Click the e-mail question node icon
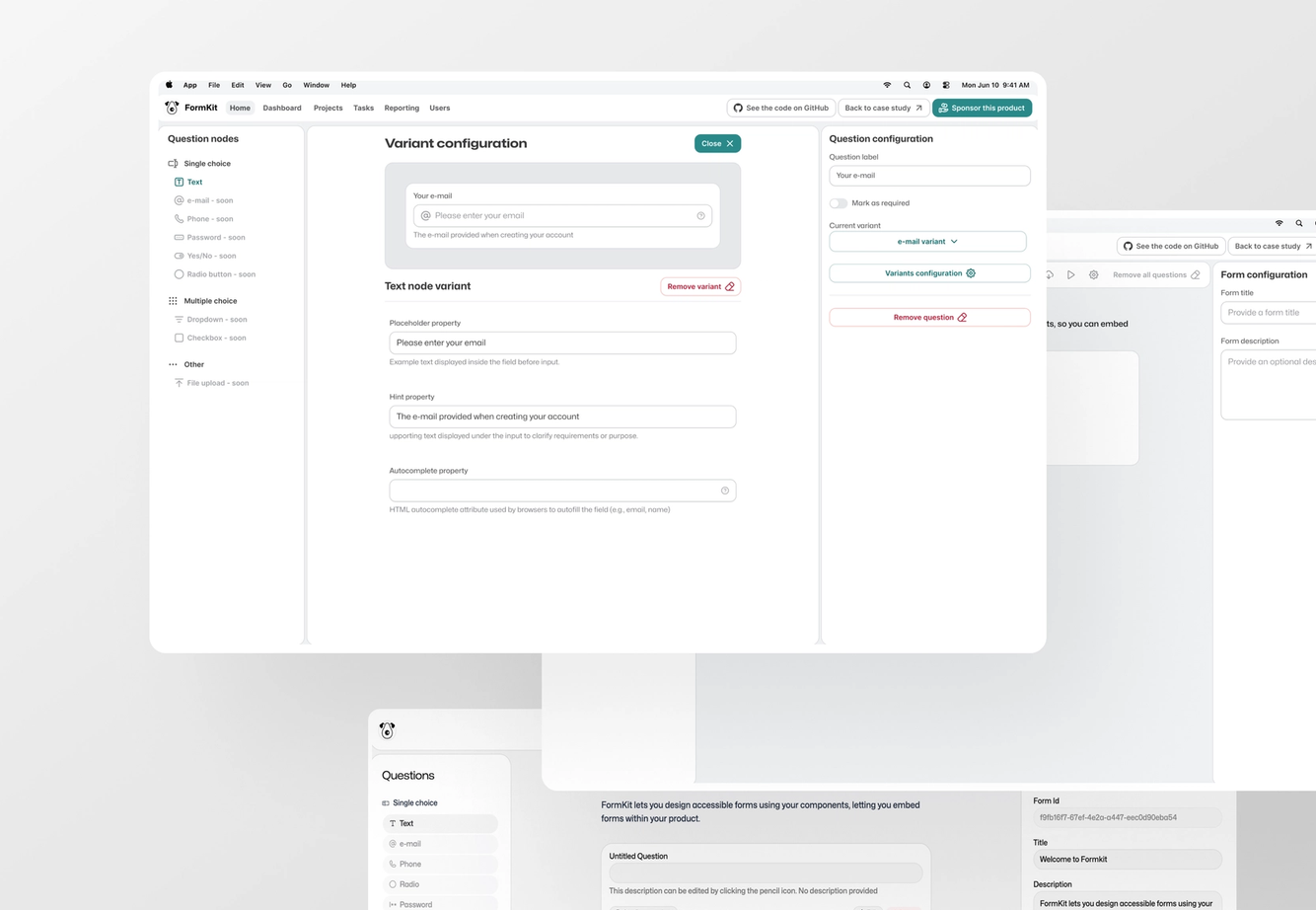The height and width of the screenshot is (910, 1316). [180, 200]
